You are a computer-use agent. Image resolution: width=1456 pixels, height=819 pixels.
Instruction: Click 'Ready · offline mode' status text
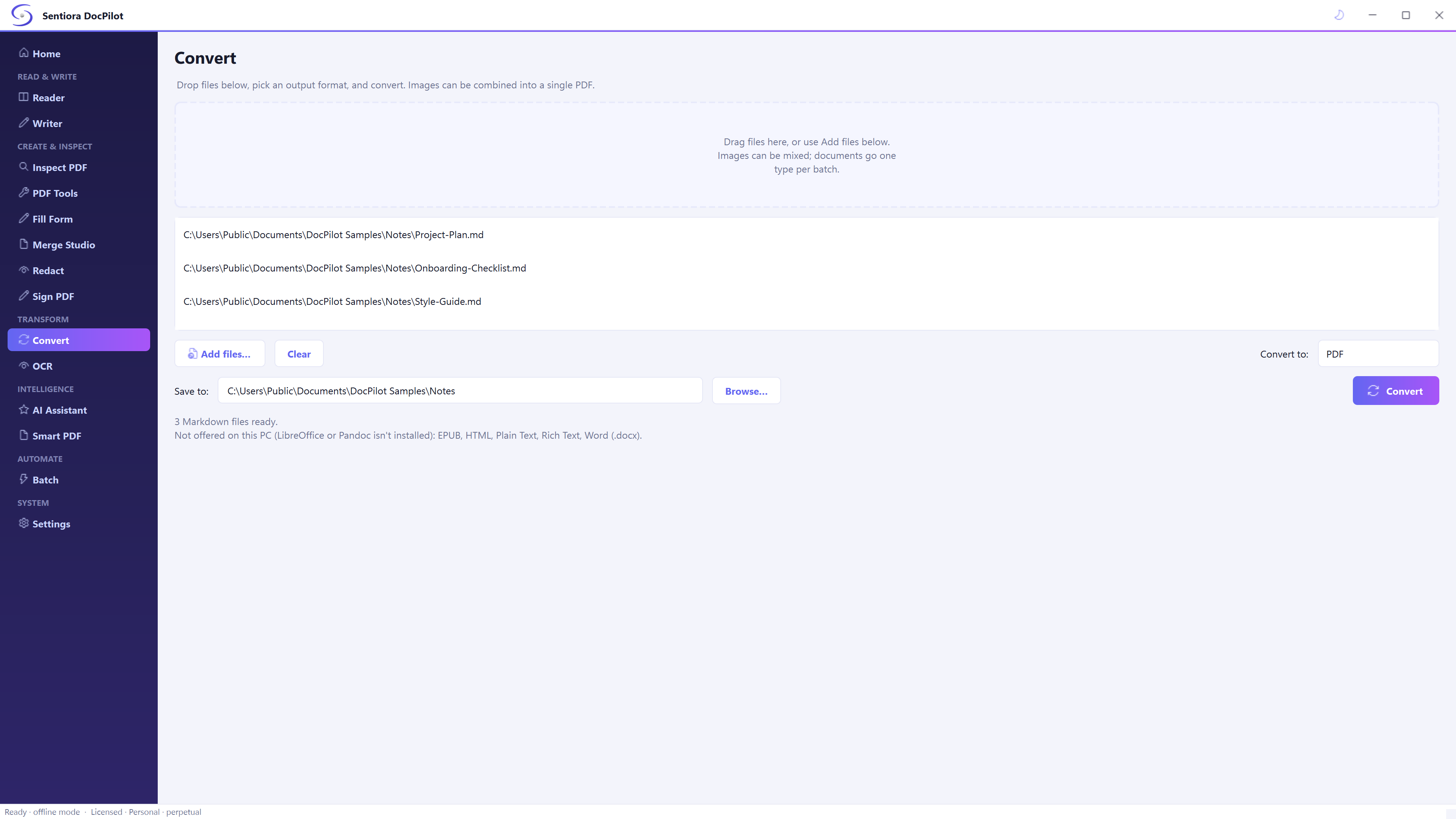coord(42,812)
